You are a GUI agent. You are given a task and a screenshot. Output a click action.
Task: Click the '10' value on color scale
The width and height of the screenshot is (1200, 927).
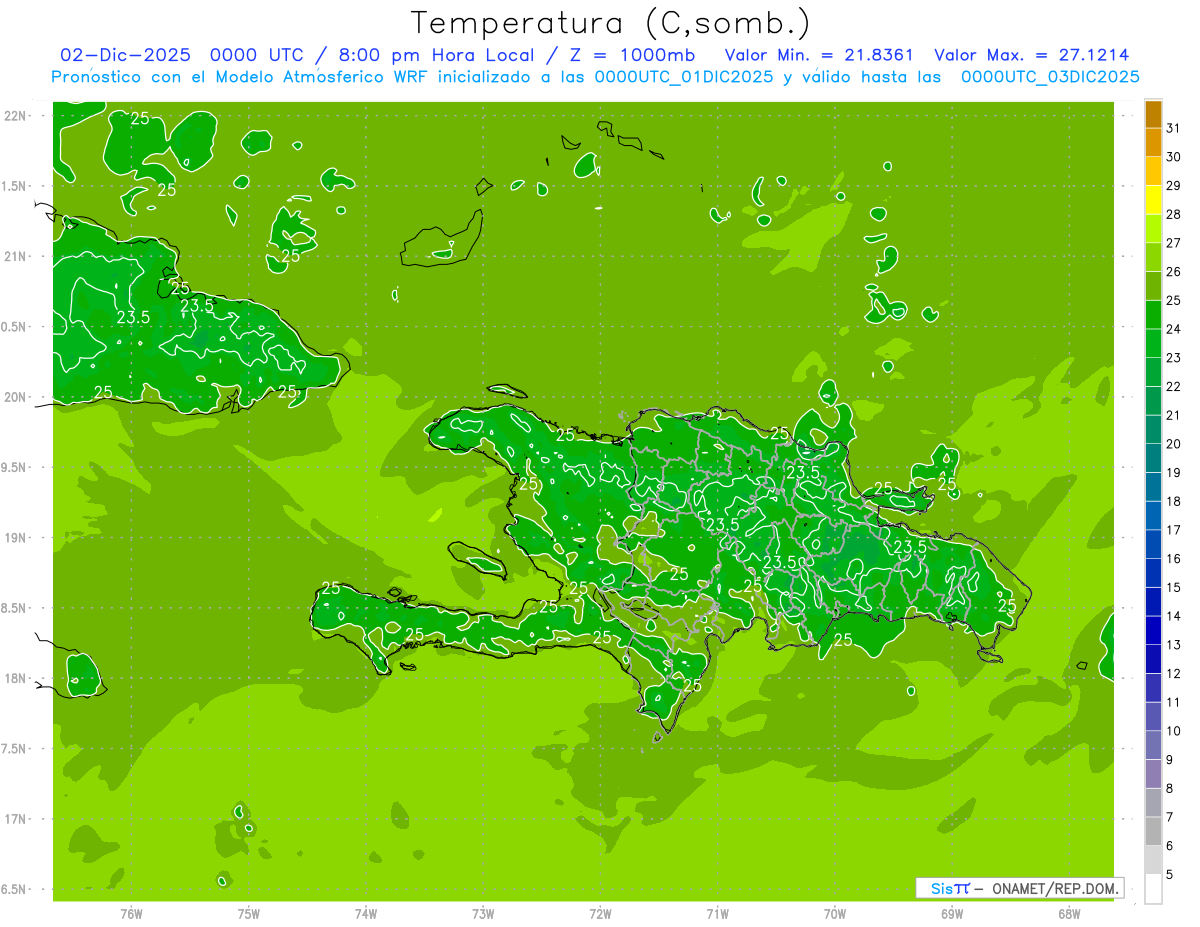tap(1173, 731)
